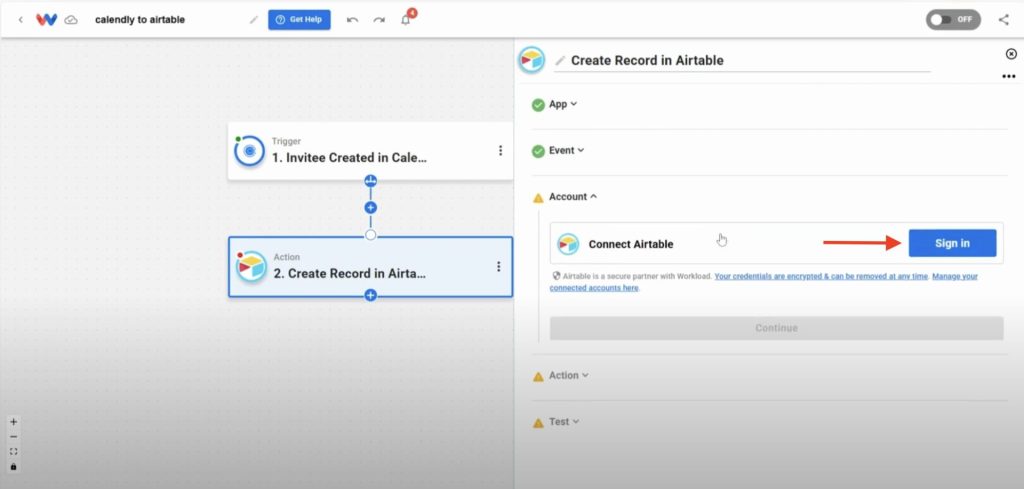Click the branch connector below trigger
The width and height of the screenshot is (1024, 489).
pos(370,181)
